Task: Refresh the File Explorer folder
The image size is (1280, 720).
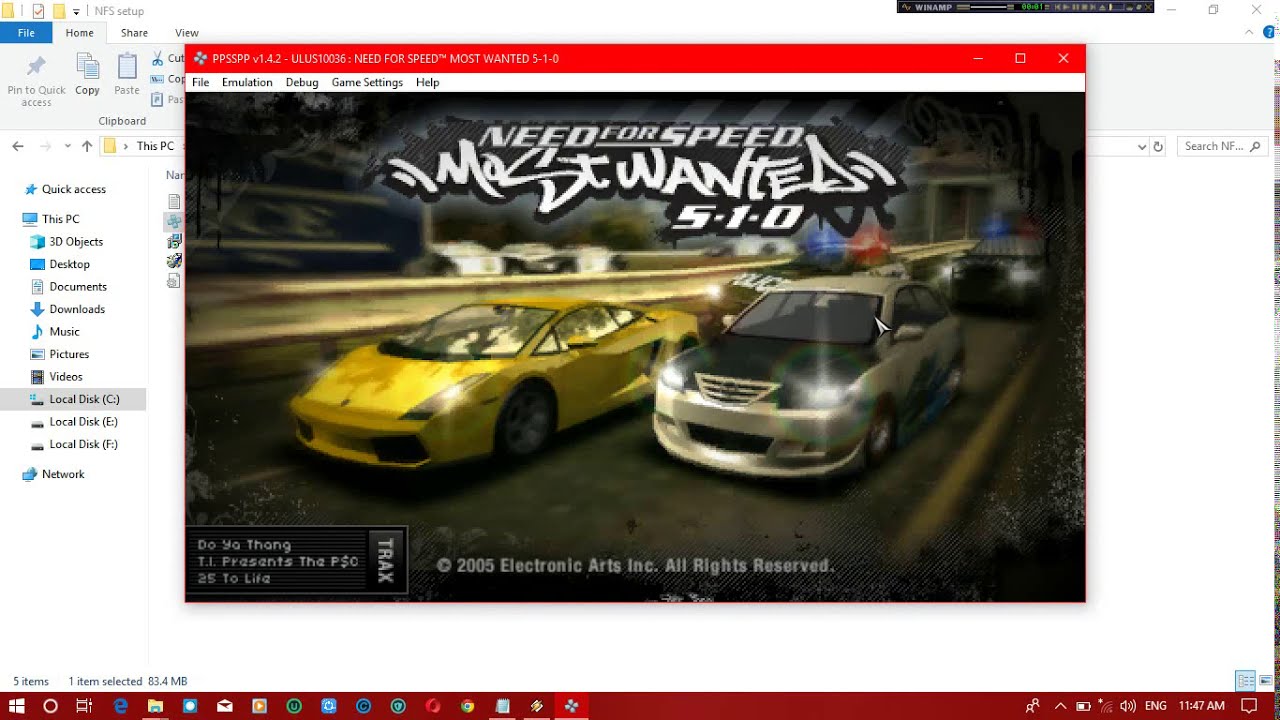Action: click(x=1158, y=146)
